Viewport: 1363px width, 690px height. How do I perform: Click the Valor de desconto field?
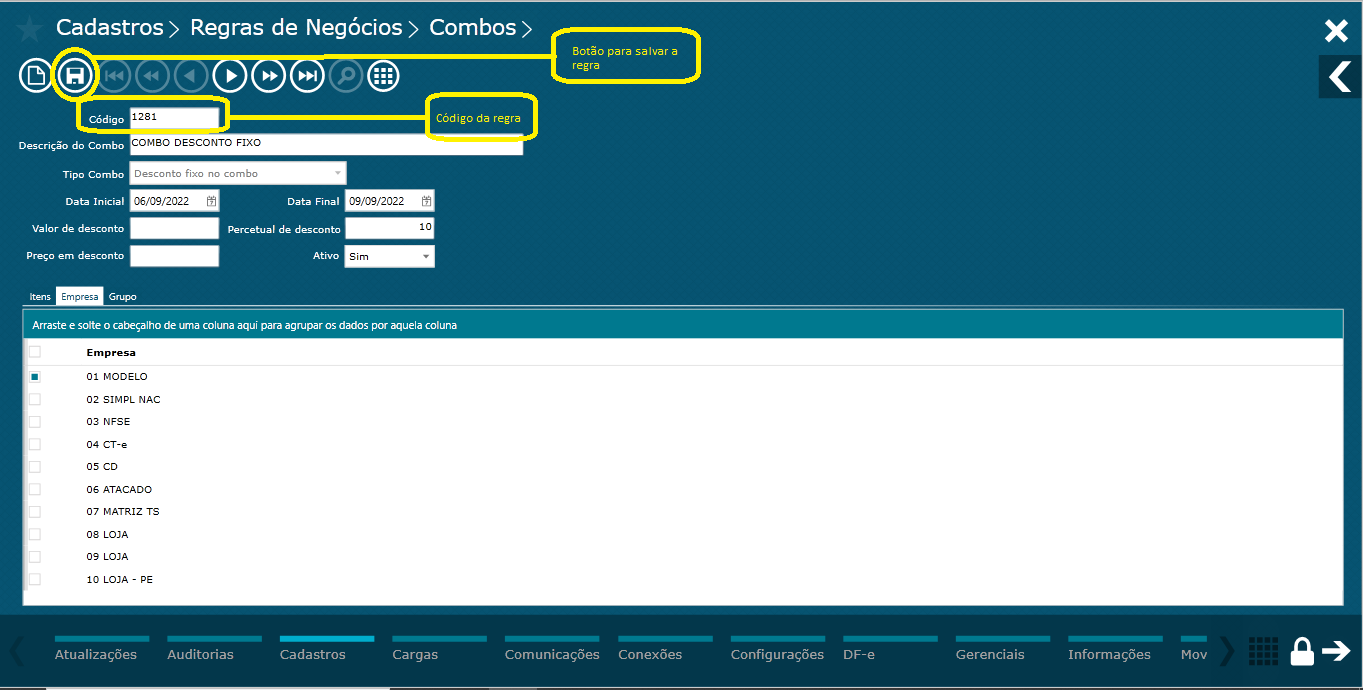(174, 229)
